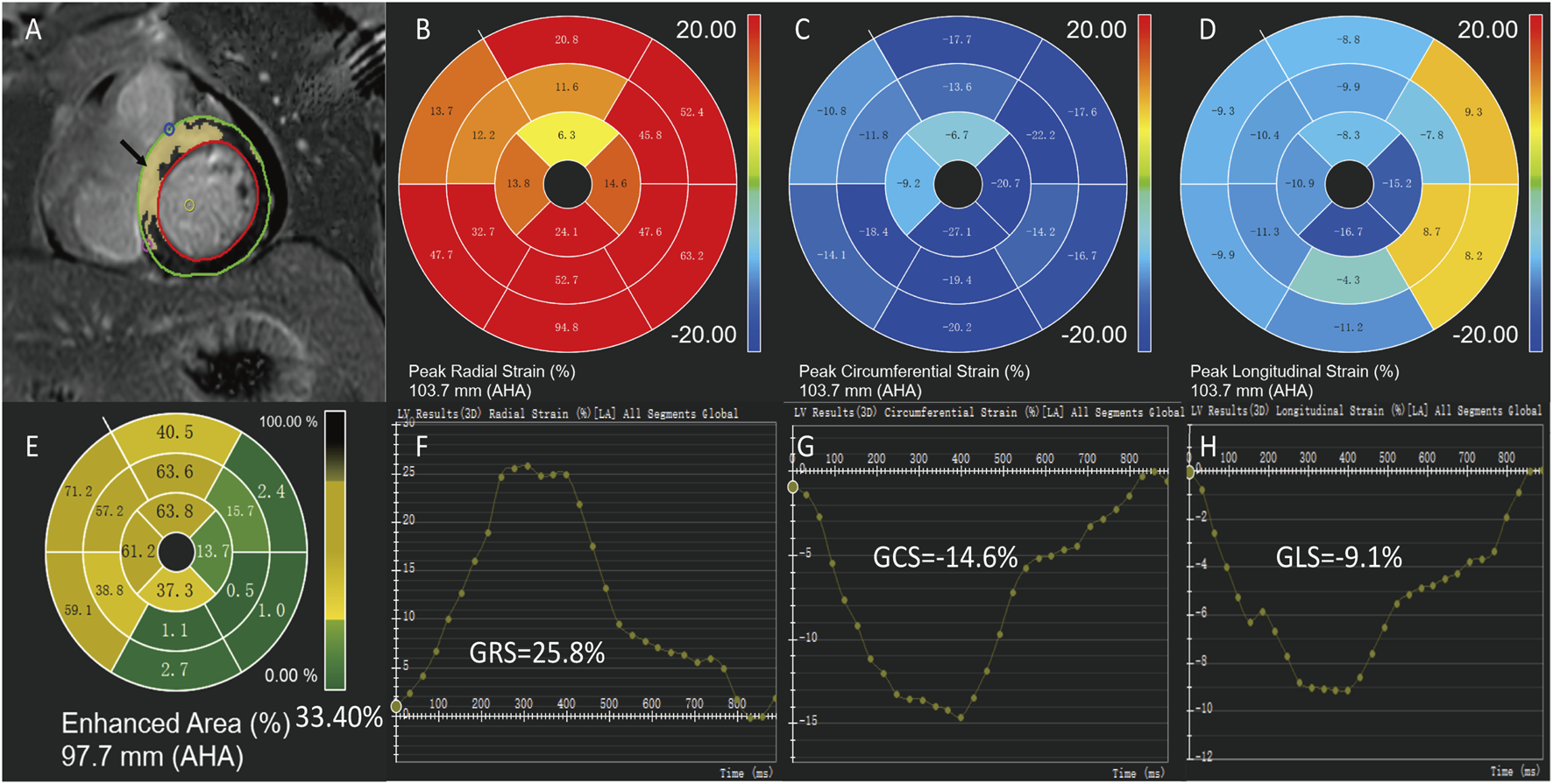This screenshot has width=1553, height=784.
Task: Select the radial strain curve start marker at time zero
Action: [x=396, y=706]
